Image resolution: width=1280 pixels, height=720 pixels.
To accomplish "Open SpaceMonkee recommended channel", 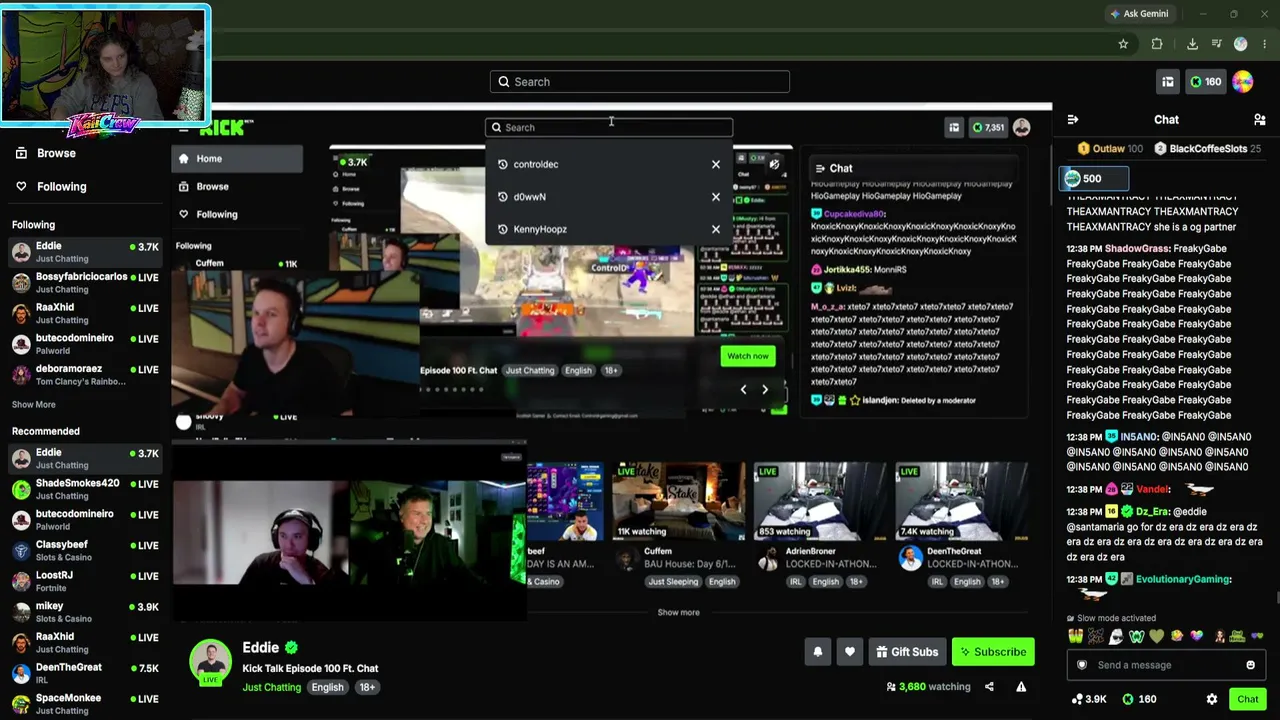I will [x=84, y=704].
